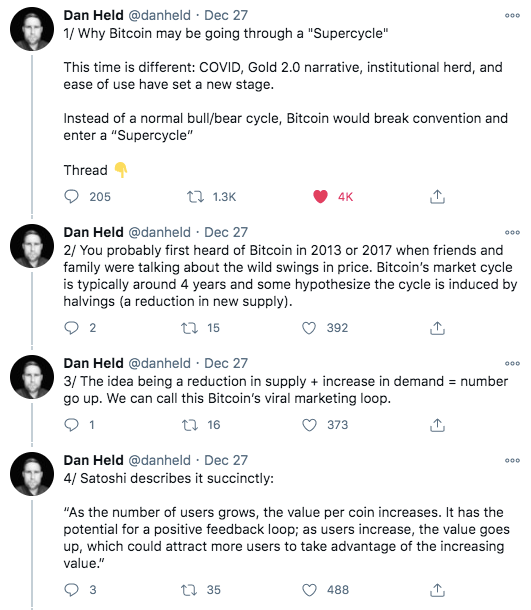This screenshot has width=531, height=610.
Task: Retweet the second tweet with 15 retweets
Action: (x=189, y=328)
